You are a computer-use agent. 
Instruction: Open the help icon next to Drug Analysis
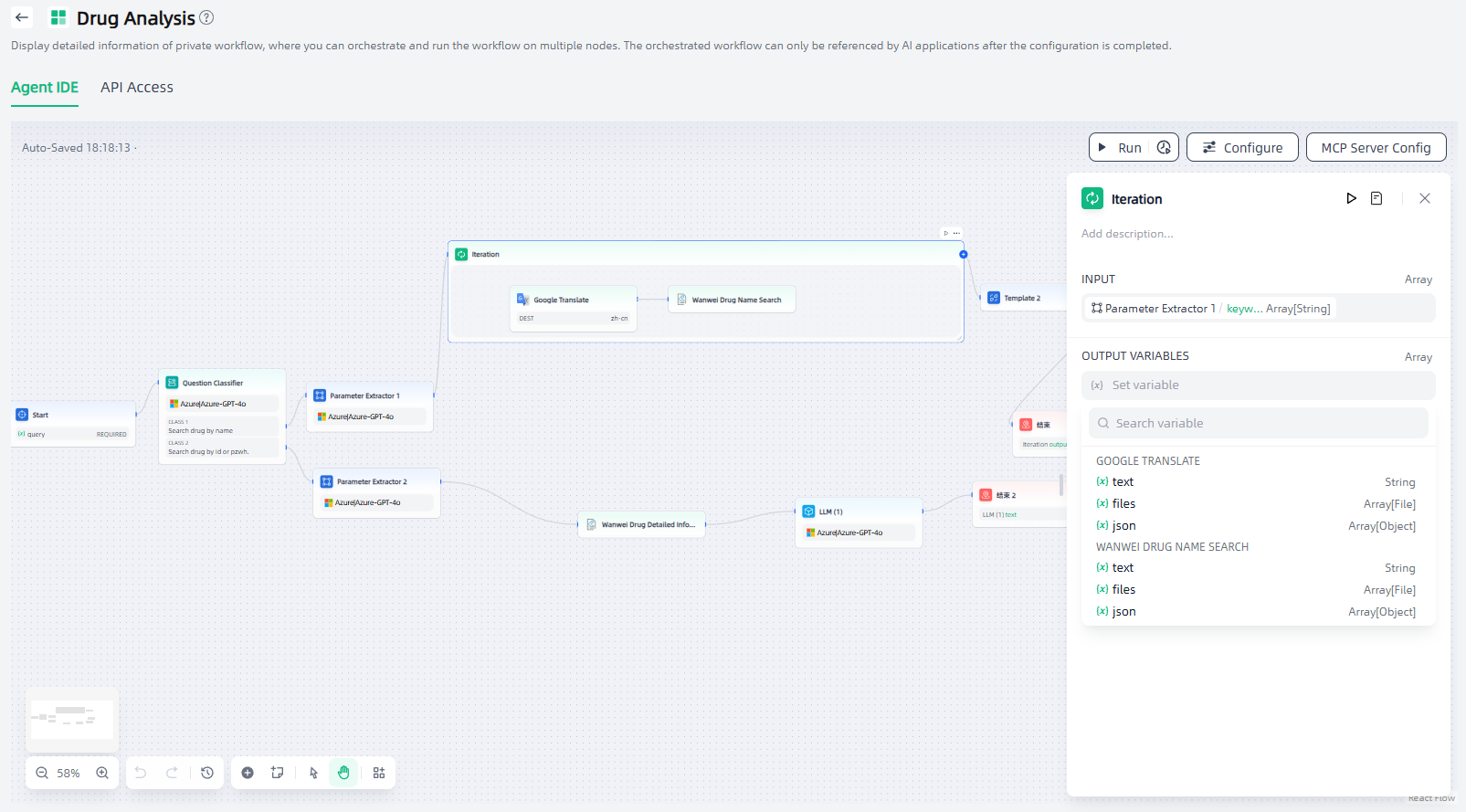click(206, 17)
